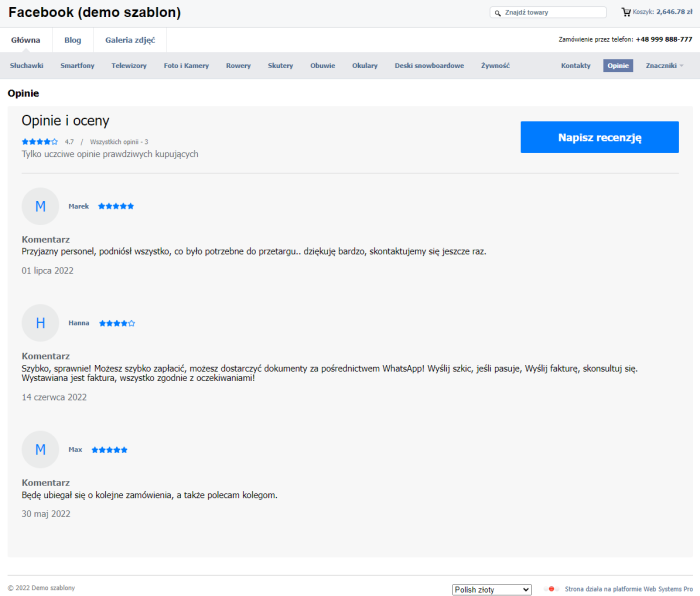The image size is (700, 596).
Task: Open the Polish złoty currency dropdown
Action: coord(491,590)
